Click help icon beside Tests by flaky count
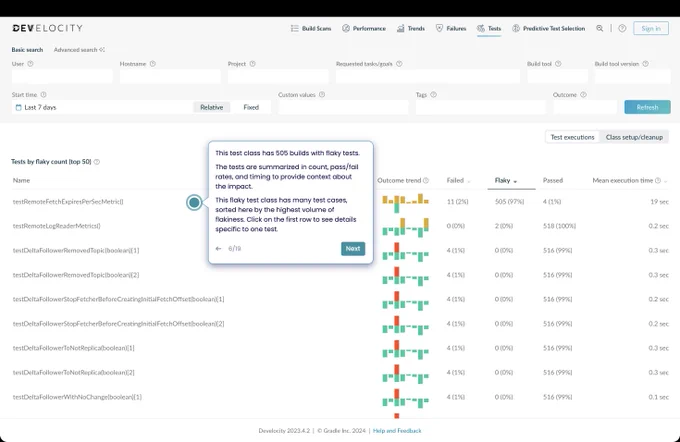Viewport: 680px width, 442px height. [x=97, y=162]
